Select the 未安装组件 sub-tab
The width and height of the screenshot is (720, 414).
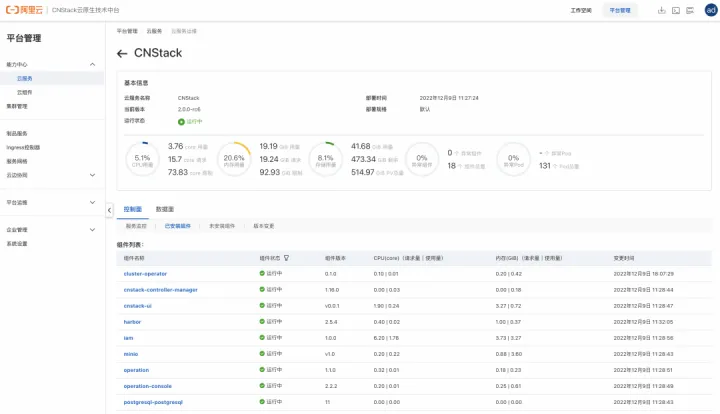(x=222, y=226)
